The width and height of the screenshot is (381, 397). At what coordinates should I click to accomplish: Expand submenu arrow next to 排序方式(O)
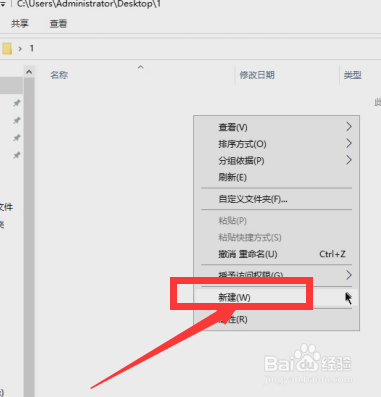(x=349, y=143)
